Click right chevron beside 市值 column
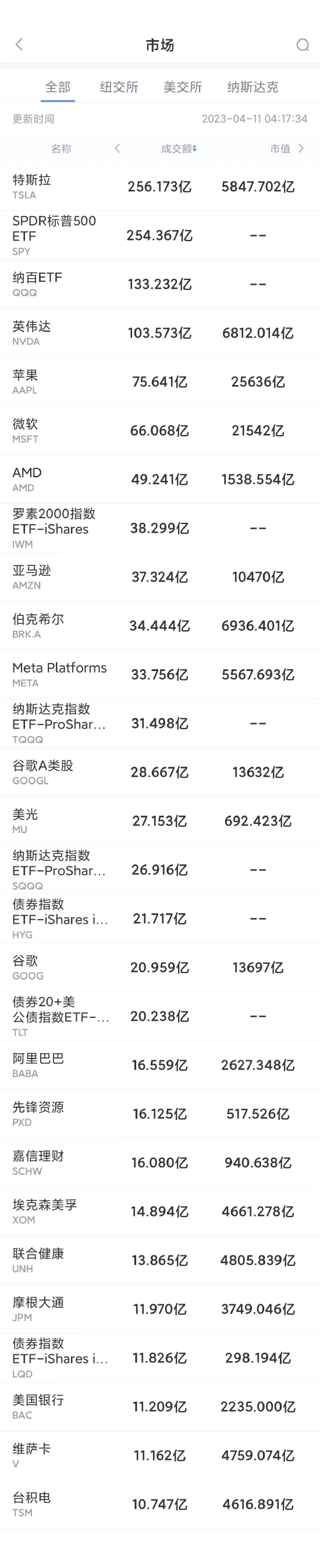The height and width of the screenshot is (1568, 320). [301, 149]
